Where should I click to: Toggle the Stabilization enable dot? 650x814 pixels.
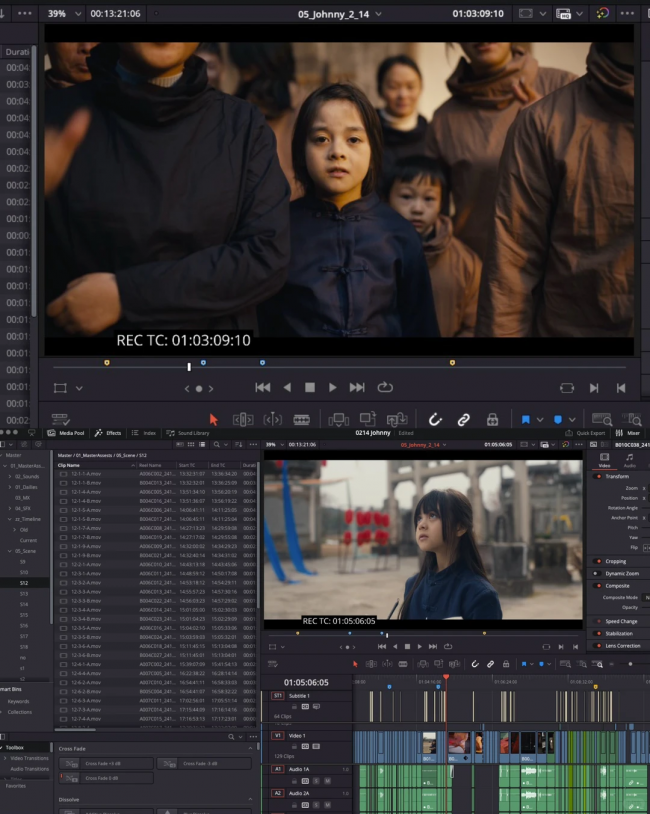click(x=598, y=633)
